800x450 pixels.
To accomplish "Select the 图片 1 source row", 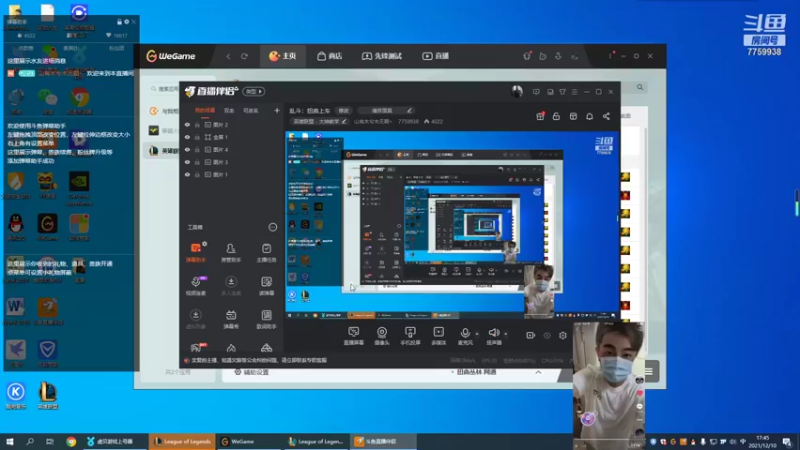I will (x=232, y=174).
